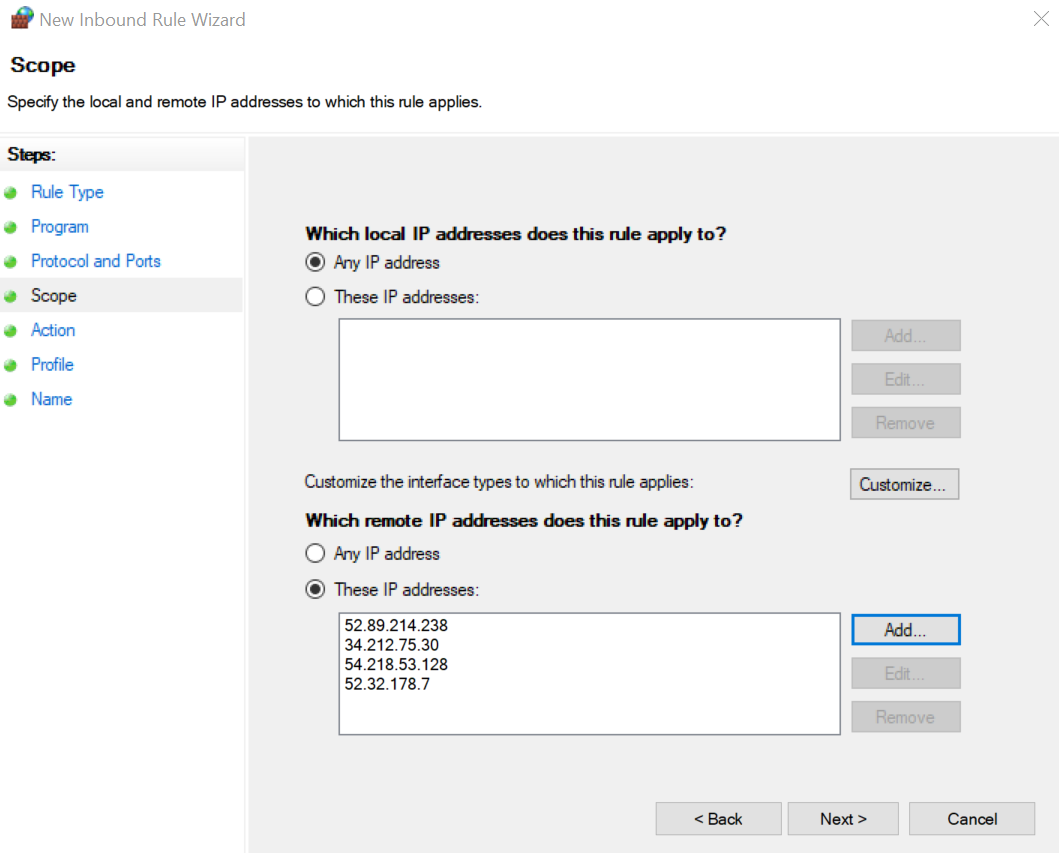Click Add for local IP addresses
Viewport: 1059px width, 853px height.
pyautogui.click(x=905, y=336)
